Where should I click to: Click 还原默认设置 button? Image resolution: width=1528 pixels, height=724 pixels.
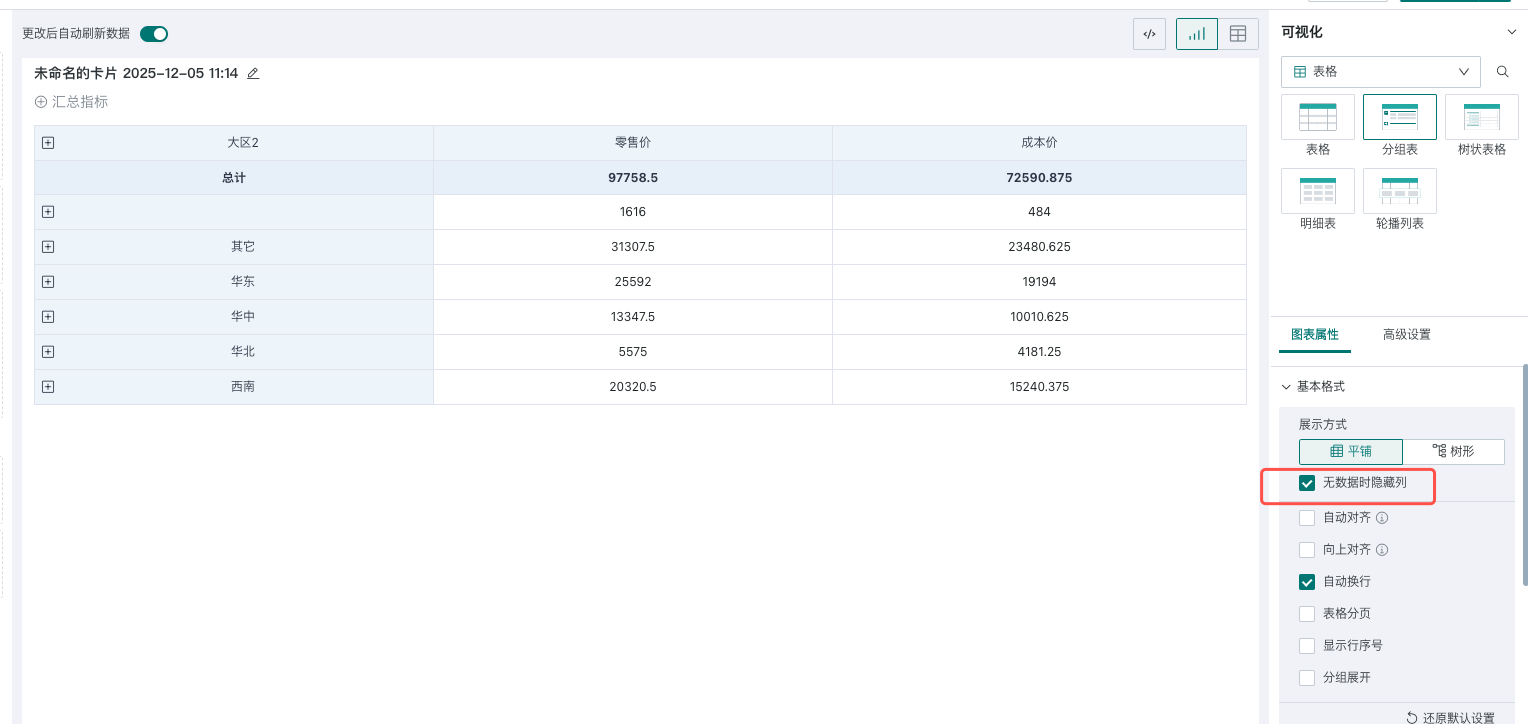click(1450, 717)
